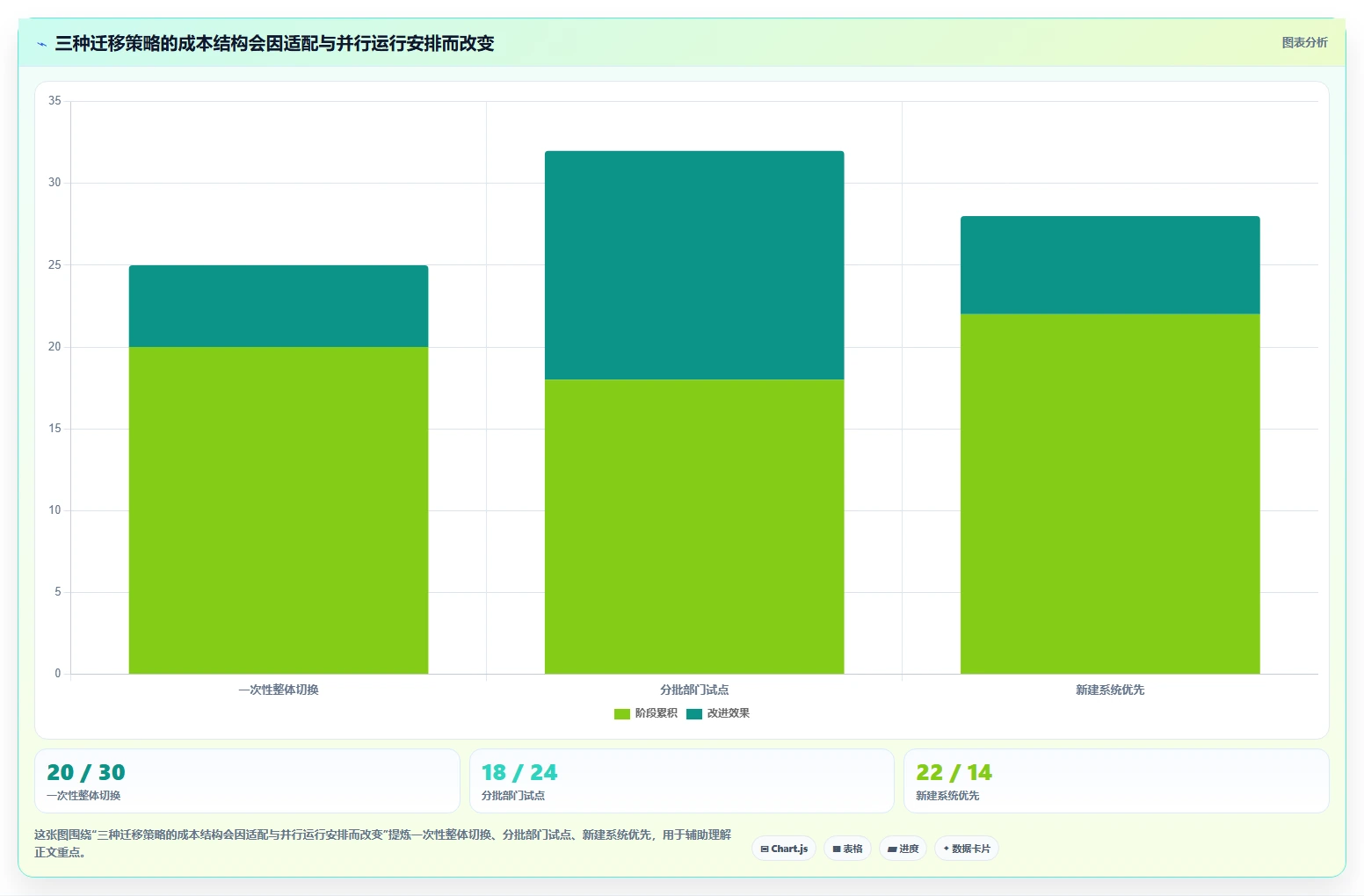
Task: Click the green bar segment for 新建系统优先
Action: tap(1110, 494)
